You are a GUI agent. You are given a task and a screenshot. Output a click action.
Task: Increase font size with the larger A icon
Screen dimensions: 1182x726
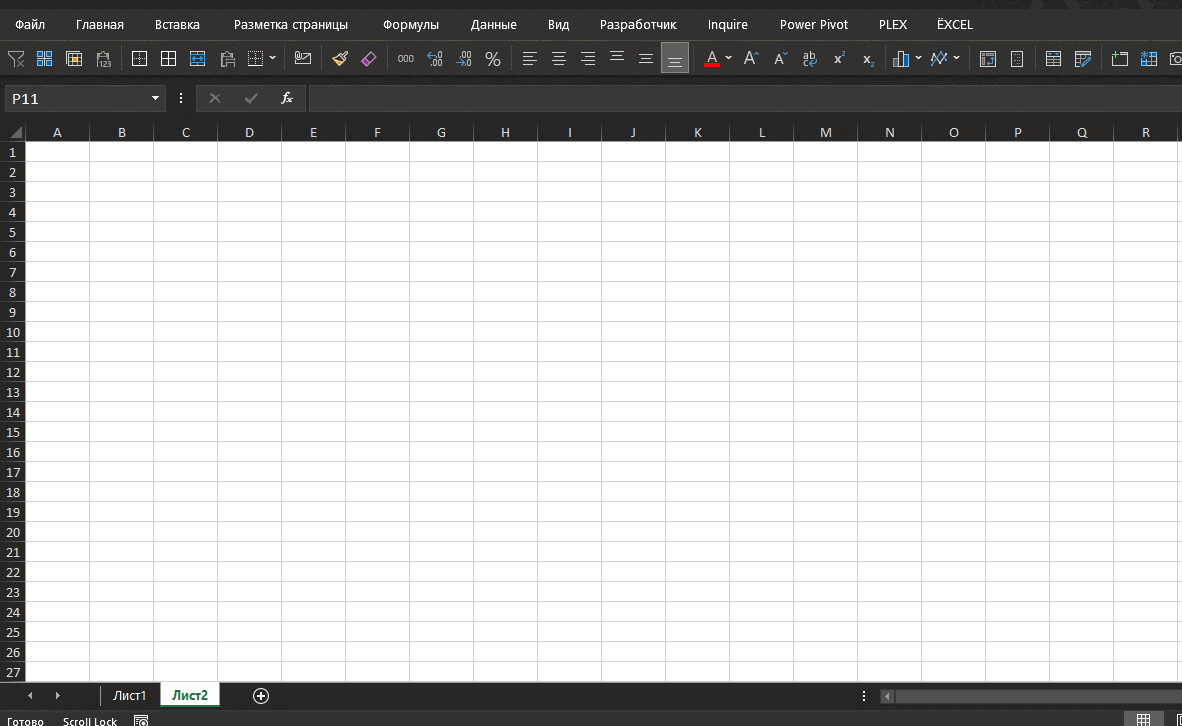point(751,59)
